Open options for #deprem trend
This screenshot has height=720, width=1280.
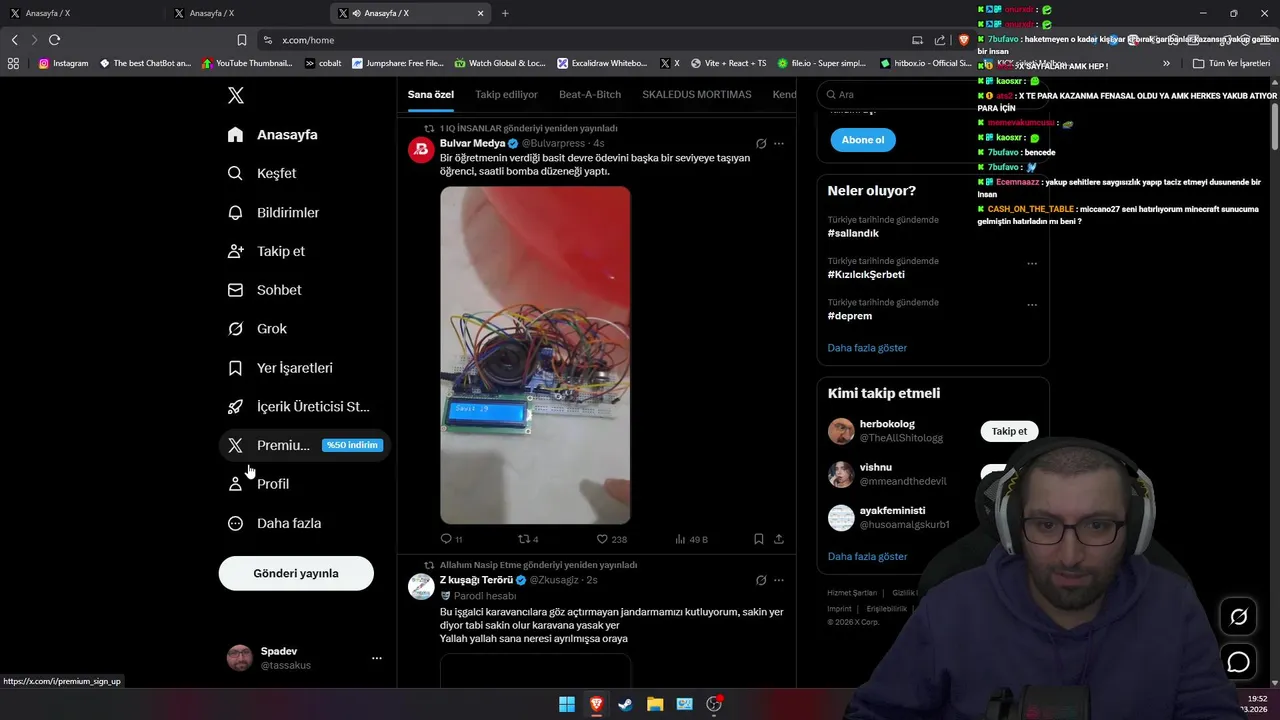[1032, 305]
